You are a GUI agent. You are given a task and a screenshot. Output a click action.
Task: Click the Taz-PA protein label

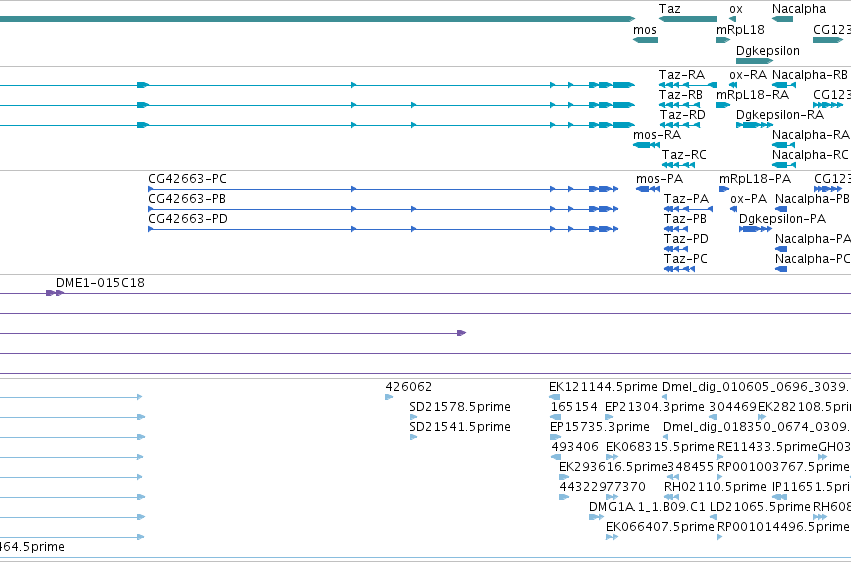tap(687, 199)
